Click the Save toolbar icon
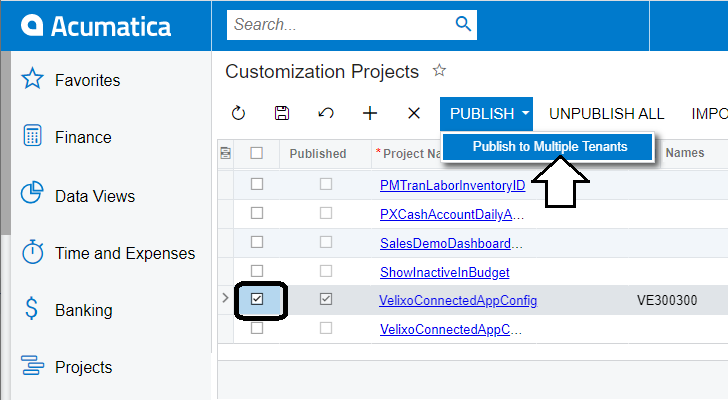 tap(282, 113)
